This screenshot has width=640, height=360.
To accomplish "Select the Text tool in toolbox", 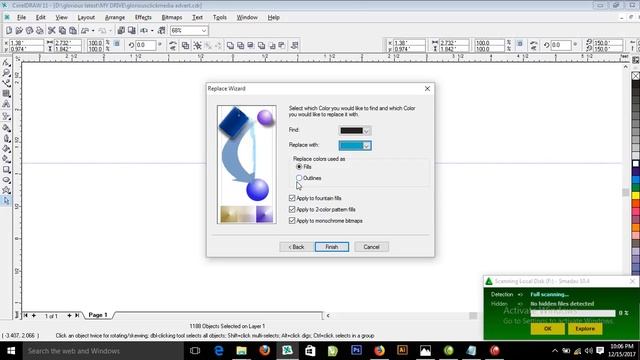I will tap(6, 104).
